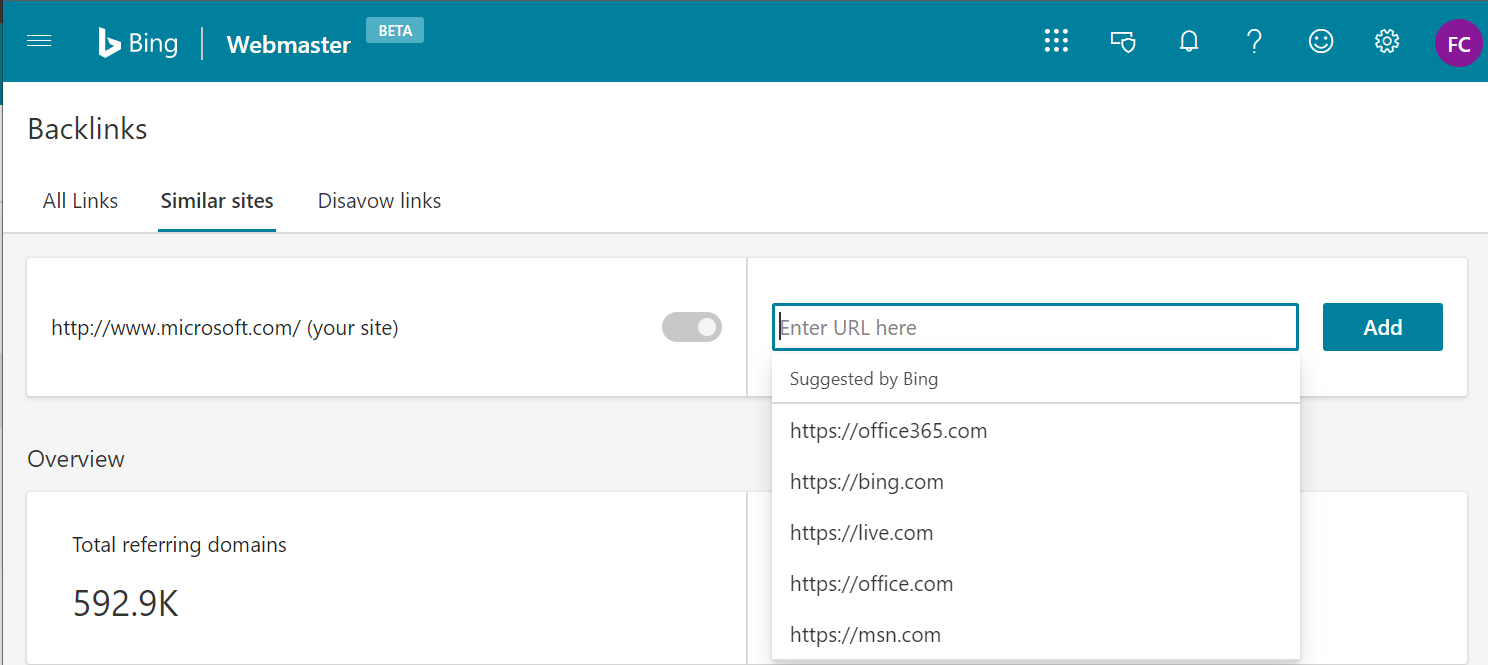Click the Backlinks page heading
The height and width of the screenshot is (665, 1488).
coord(86,128)
